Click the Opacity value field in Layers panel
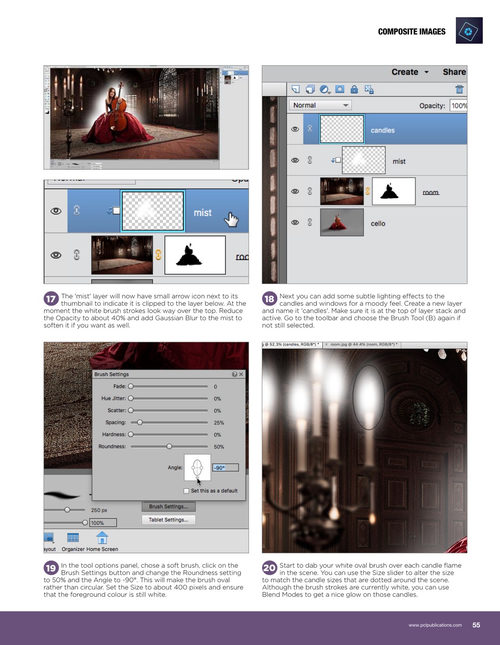 pos(458,106)
